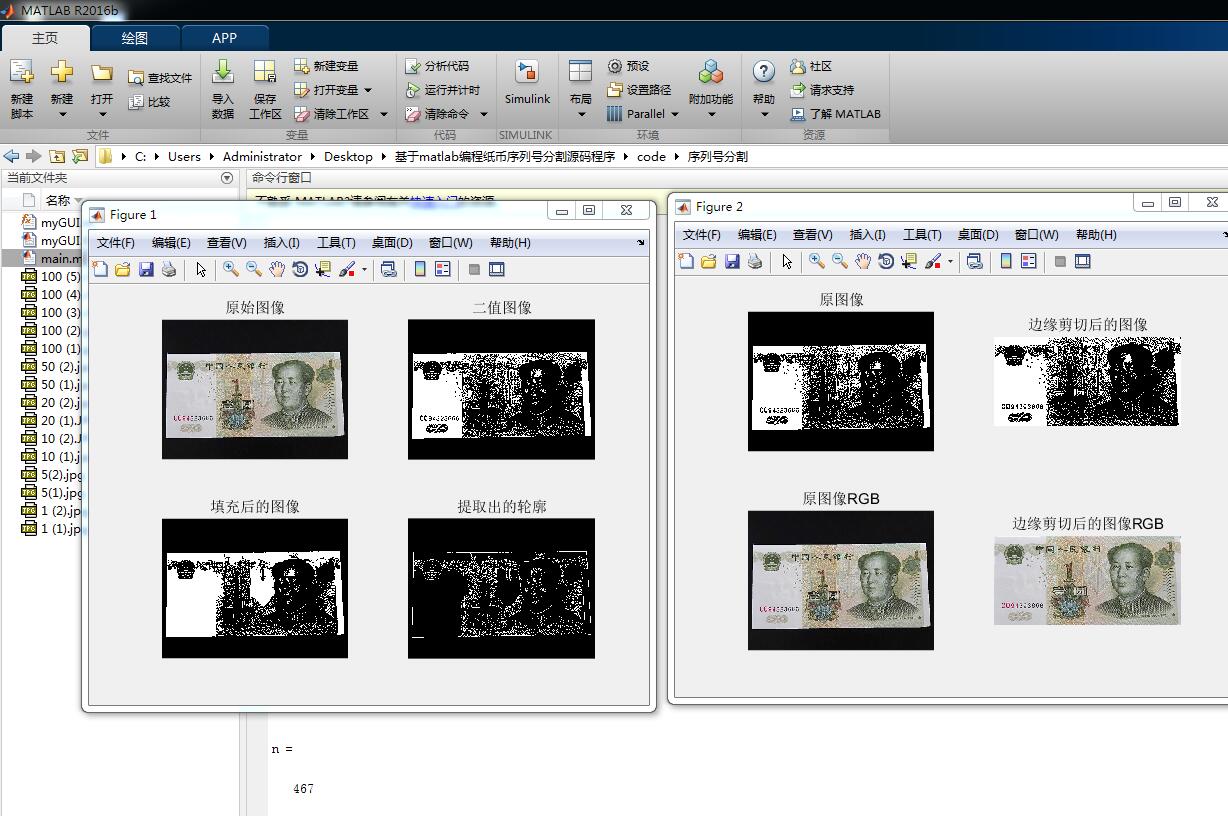Screen dimensions: 1228x816
Task: Toggle Insert Colorbar in Figure 2 toolbar
Action: (x=1006, y=261)
